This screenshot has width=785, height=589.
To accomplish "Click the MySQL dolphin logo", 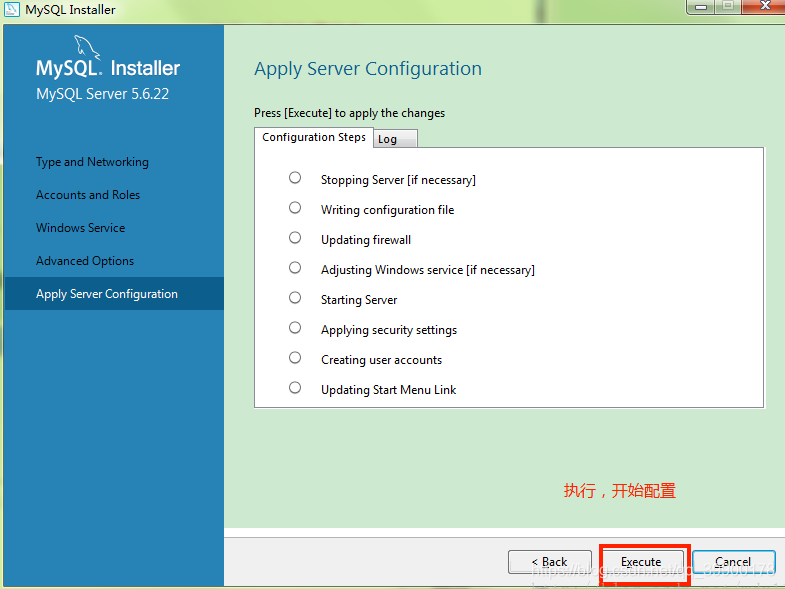I will tap(87, 47).
